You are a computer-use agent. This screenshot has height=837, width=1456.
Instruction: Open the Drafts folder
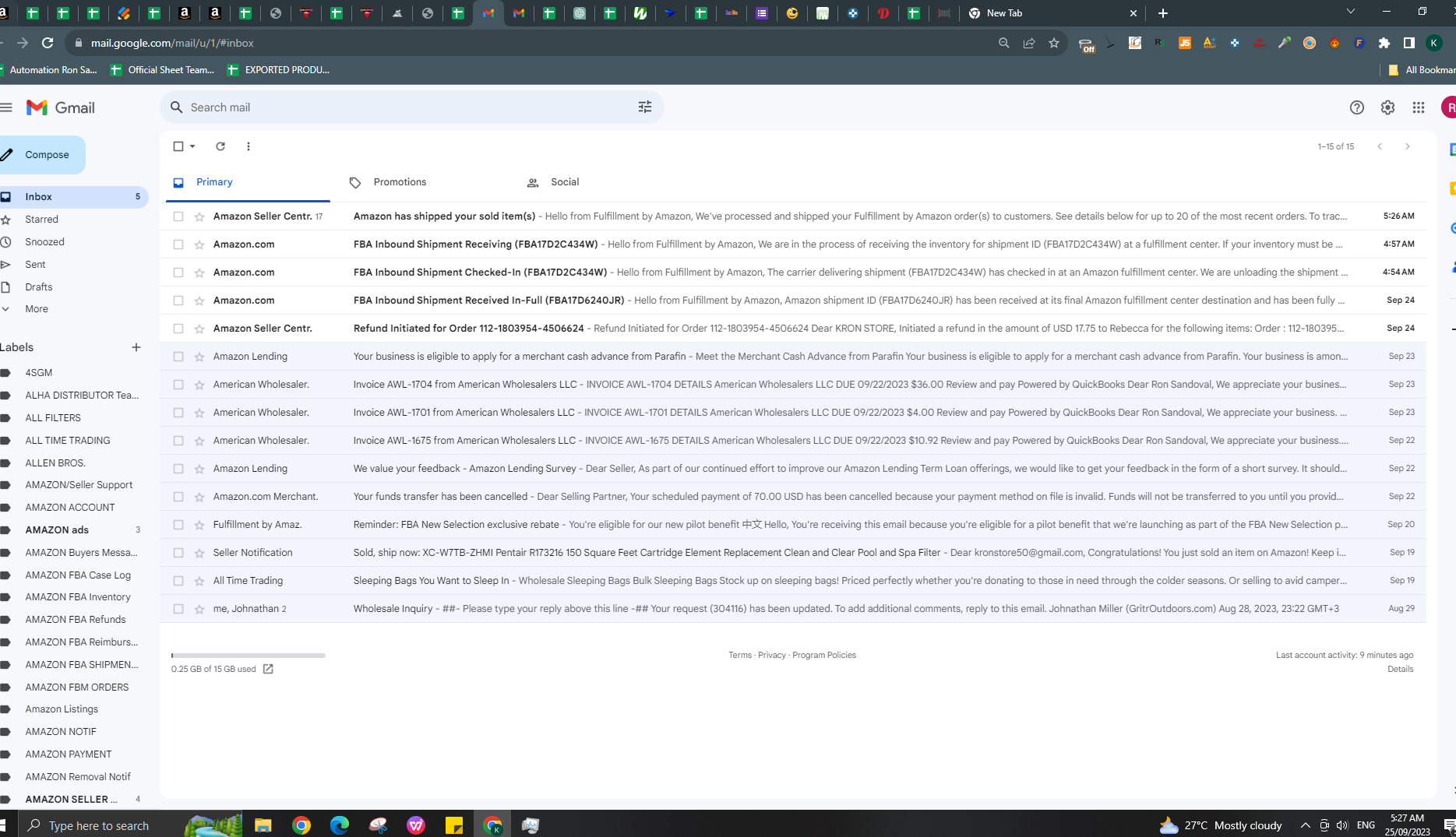(39, 287)
